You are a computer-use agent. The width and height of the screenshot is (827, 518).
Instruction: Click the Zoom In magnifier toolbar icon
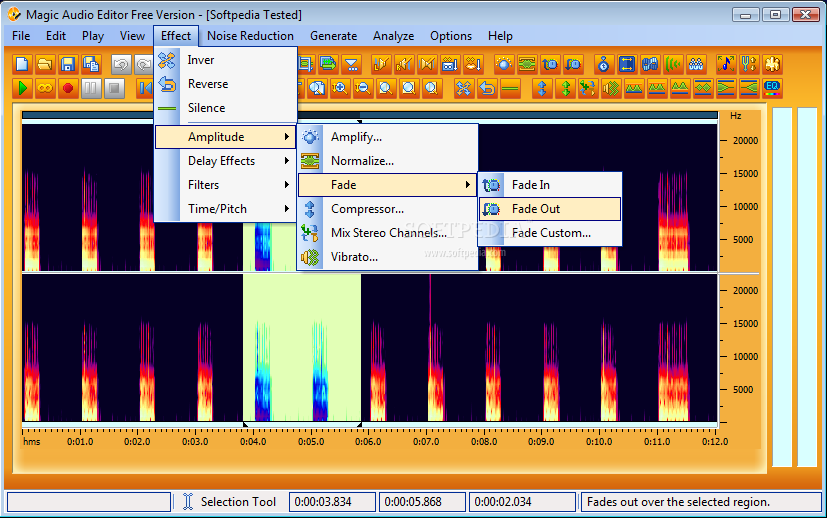(x=340, y=88)
